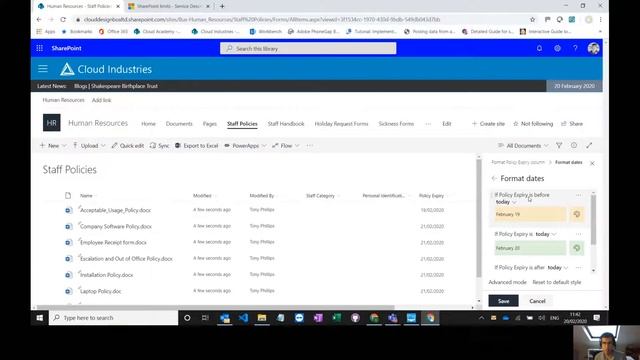
Task: Click the Cloud Industries triangle logo
Action: (x=67, y=69)
